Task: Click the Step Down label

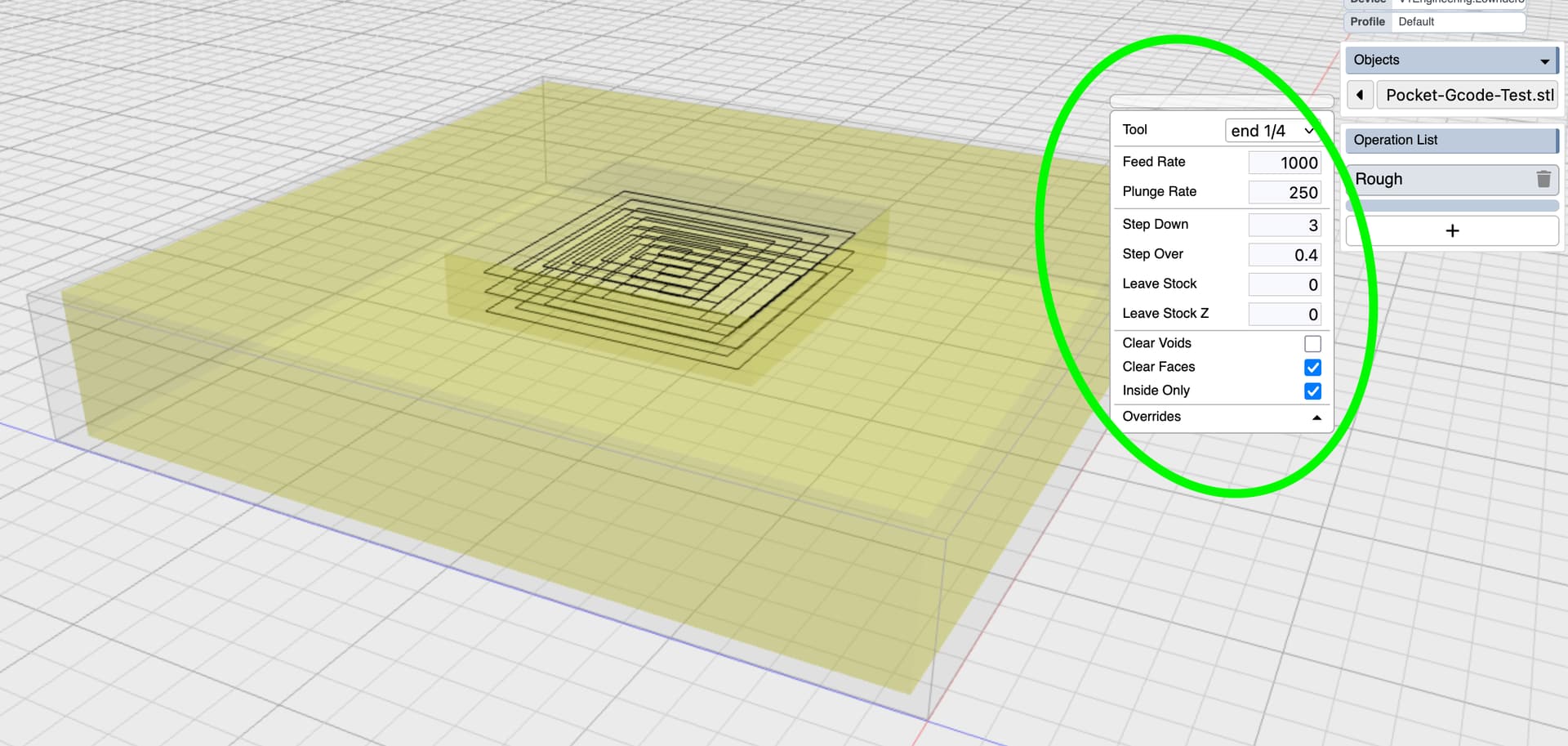Action: click(x=1155, y=224)
